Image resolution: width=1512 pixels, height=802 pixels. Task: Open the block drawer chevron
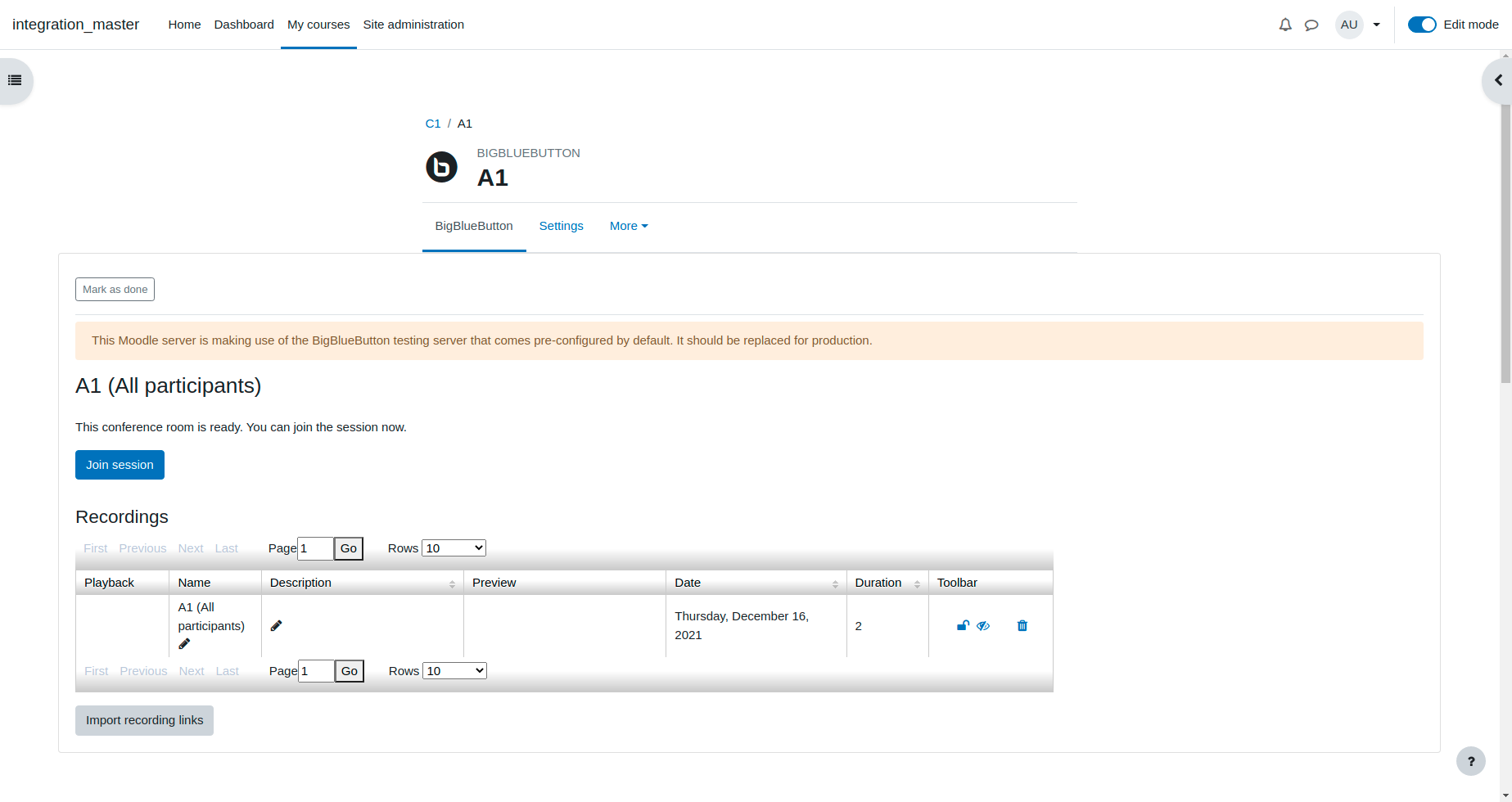point(1497,80)
